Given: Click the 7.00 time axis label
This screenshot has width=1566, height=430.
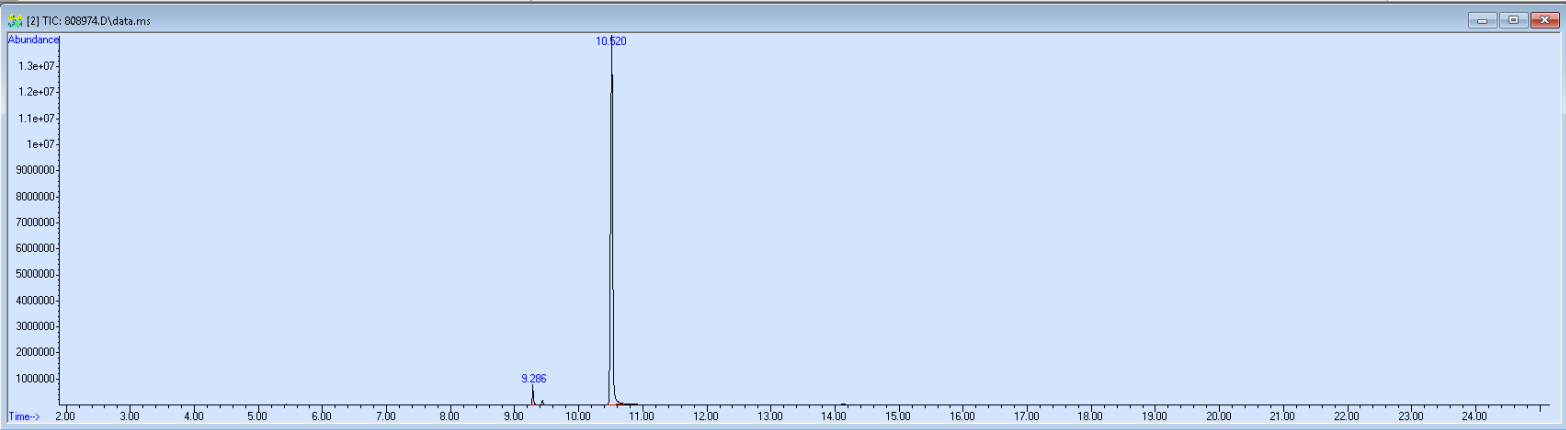Looking at the screenshot, I should [386, 415].
